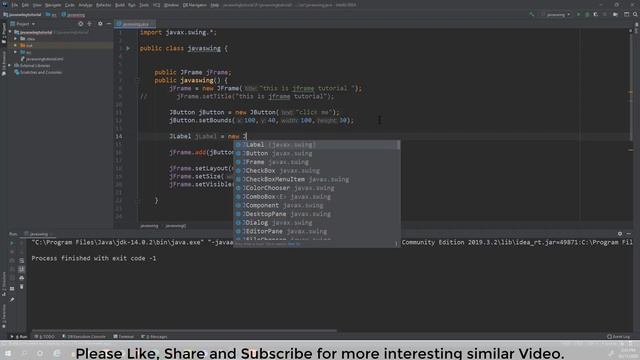Open the TODO tool window tab

click(x=45, y=337)
